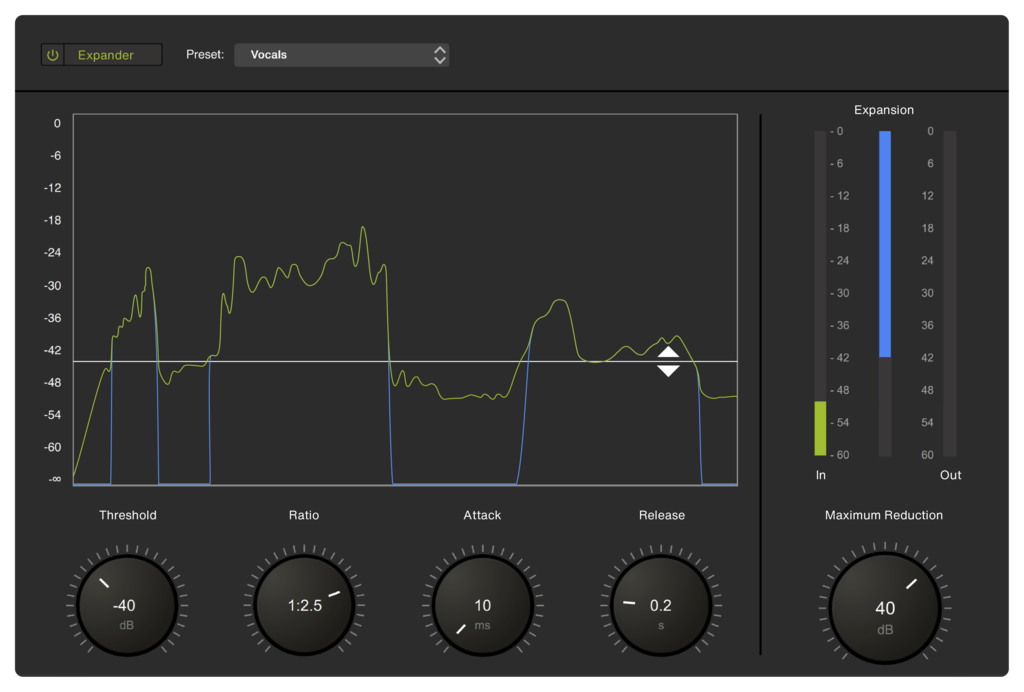Click the -42 graph axis label
Screen dimensions: 1024x692
tap(52, 350)
